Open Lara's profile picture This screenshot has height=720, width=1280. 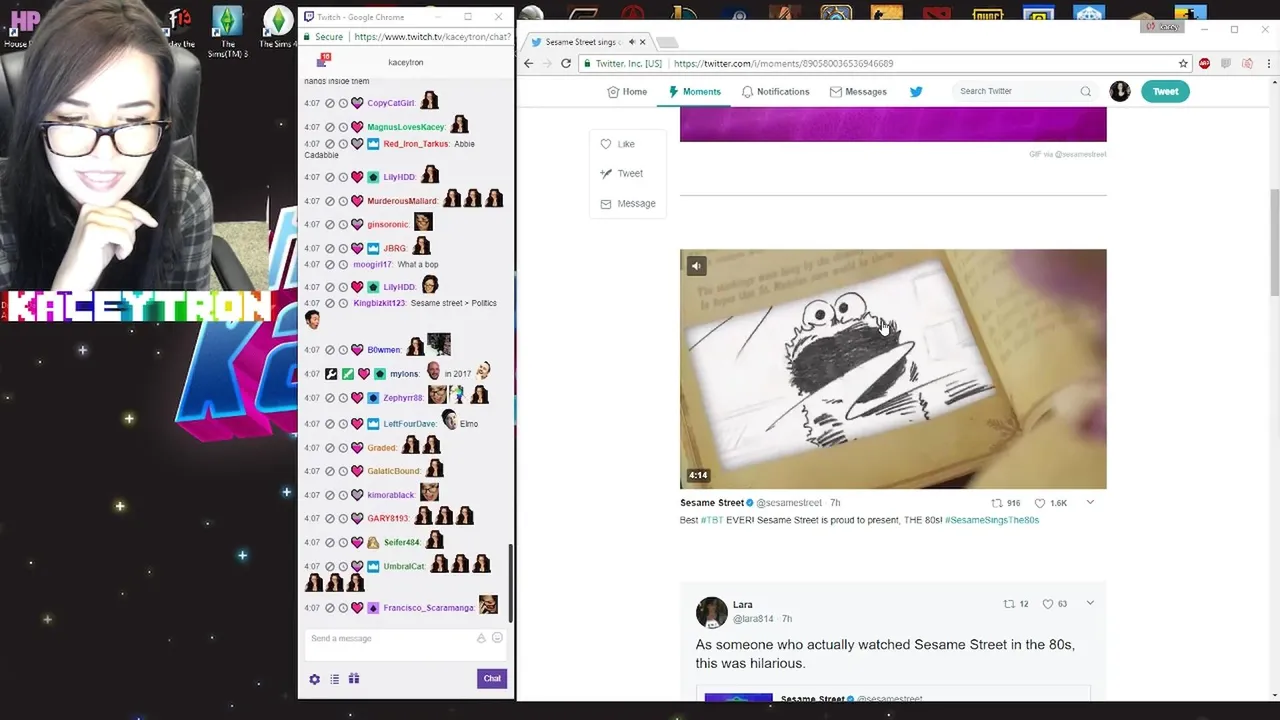coord(712,612)
